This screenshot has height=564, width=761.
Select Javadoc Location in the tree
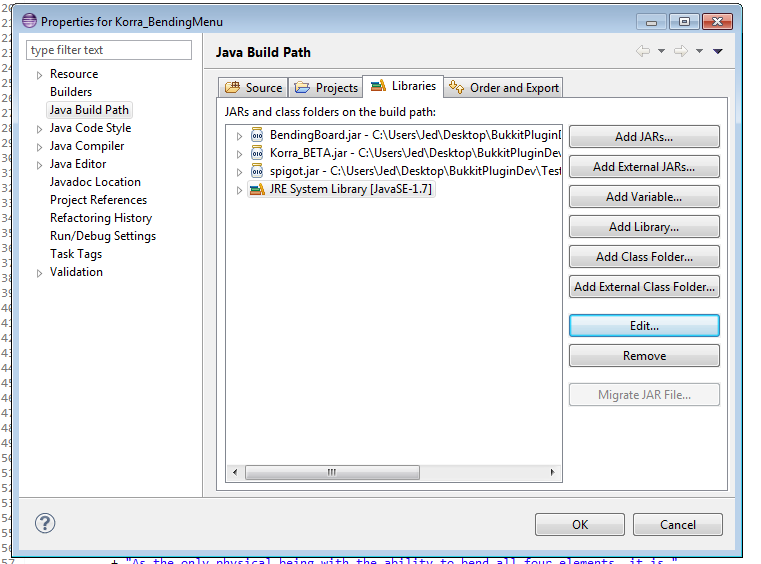click(95, 182)
